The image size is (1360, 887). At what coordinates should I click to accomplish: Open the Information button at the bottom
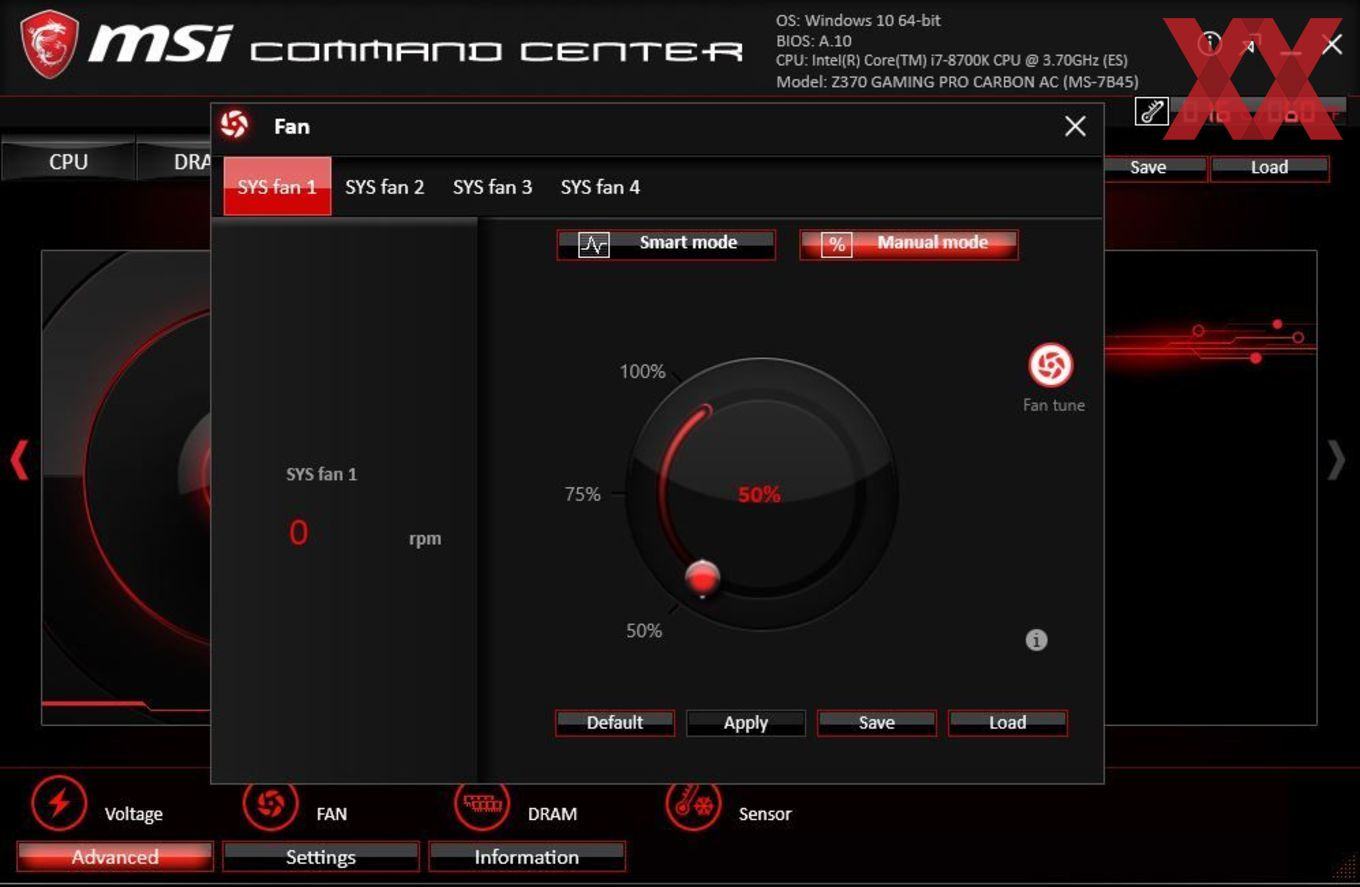(x=527, y=857)
